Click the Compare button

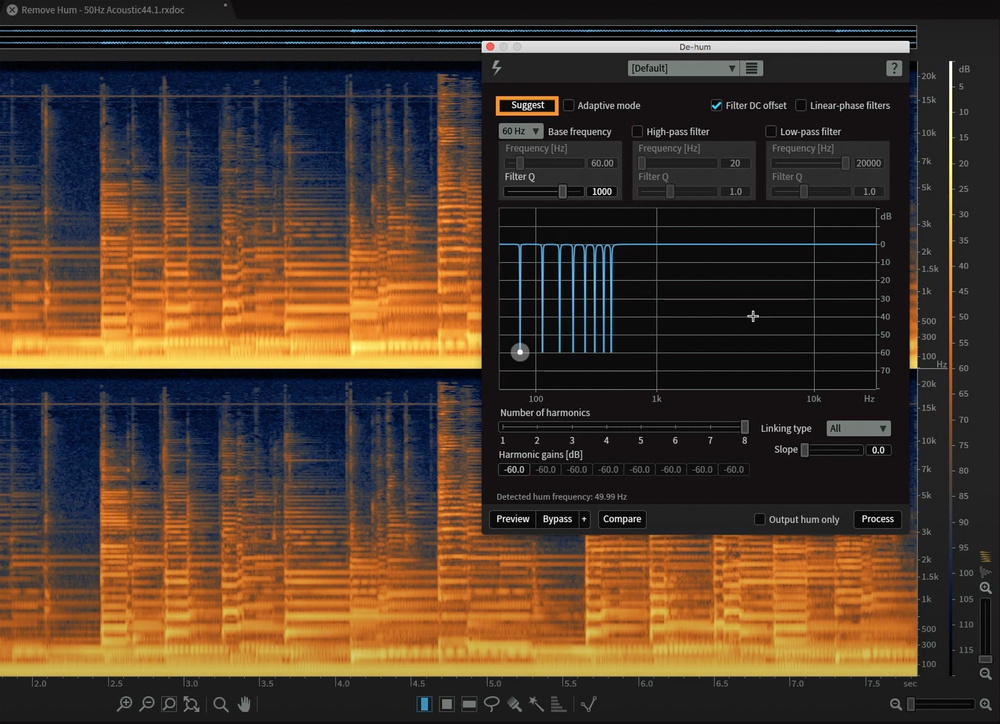[622, 519]
